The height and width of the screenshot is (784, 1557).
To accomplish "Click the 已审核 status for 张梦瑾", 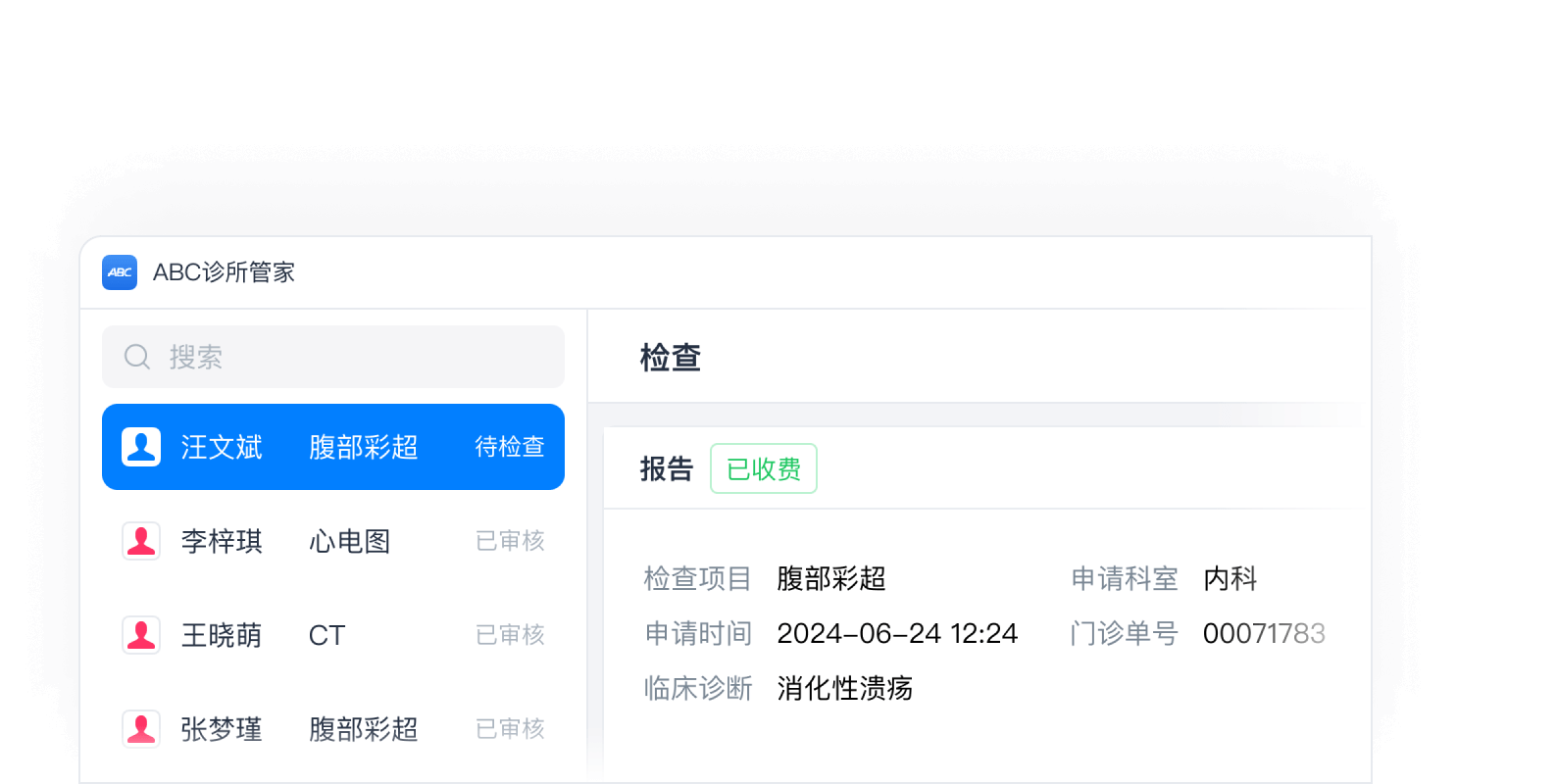I will click(x=509, y=729).
